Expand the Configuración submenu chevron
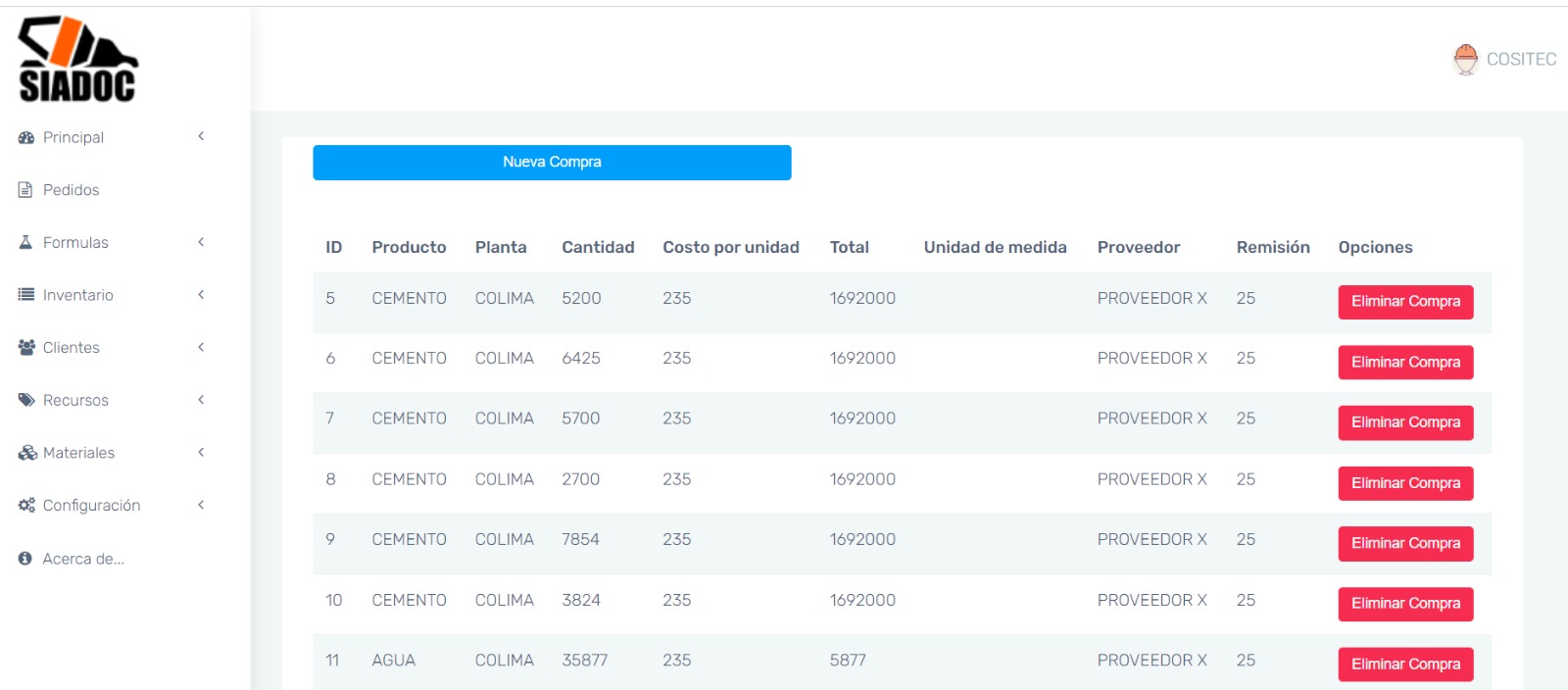Image resolution: width=1568 pixels, height=690 pixels. 201,506
